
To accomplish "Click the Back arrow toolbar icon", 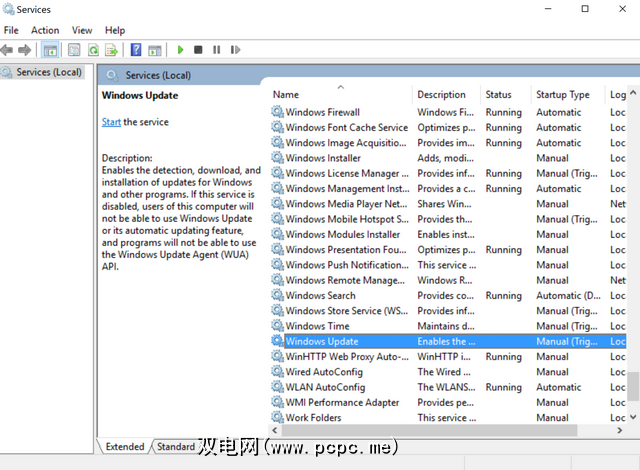I will [7, 50].
